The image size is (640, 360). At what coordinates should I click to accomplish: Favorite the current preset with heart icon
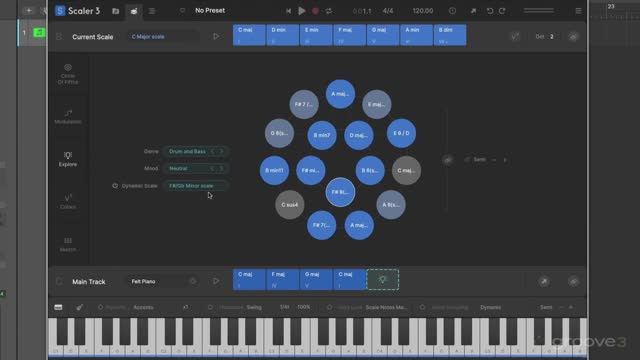[182, 11]
